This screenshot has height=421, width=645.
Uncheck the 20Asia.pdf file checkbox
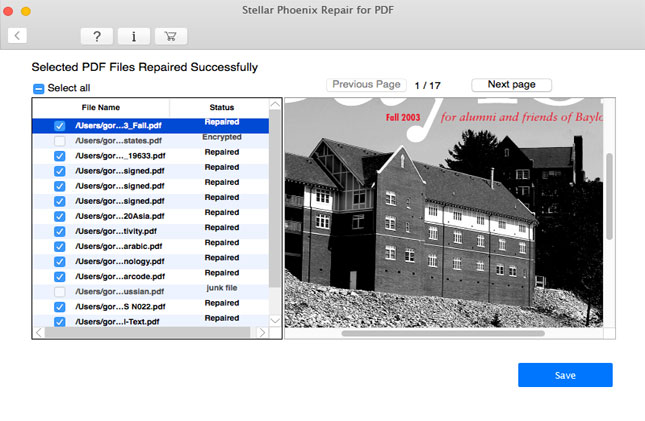click(60, 216)
